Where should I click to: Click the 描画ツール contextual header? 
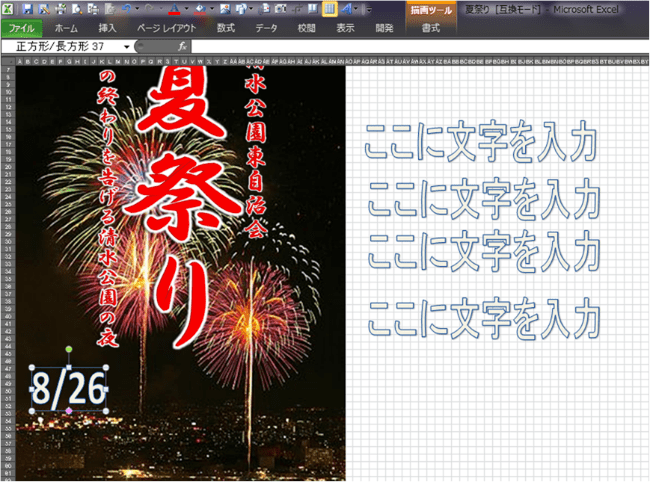tap(431, 10)
